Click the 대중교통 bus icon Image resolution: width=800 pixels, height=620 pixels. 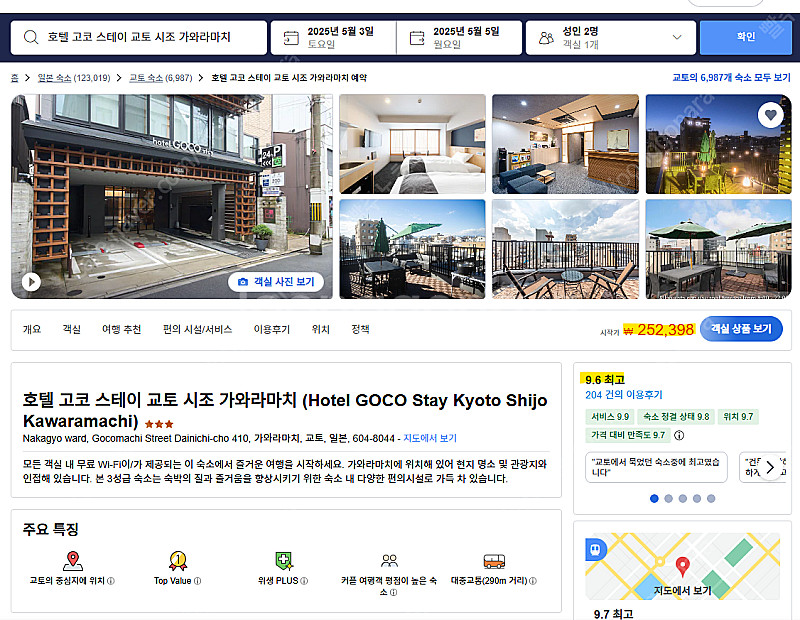point(494,561)
